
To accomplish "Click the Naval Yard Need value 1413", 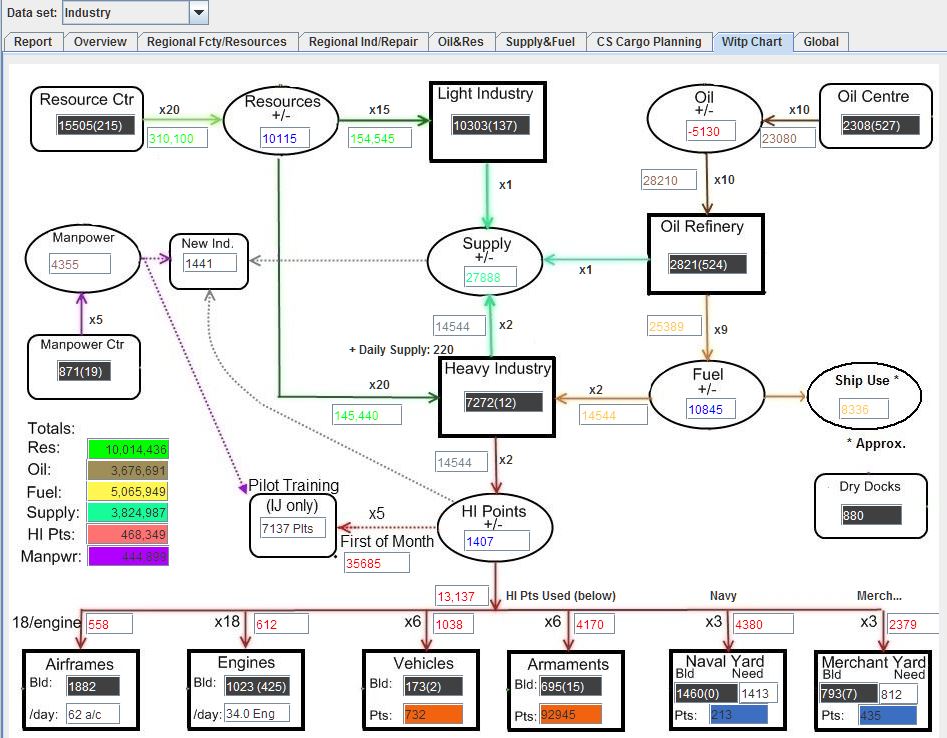I will coord(759,693).
